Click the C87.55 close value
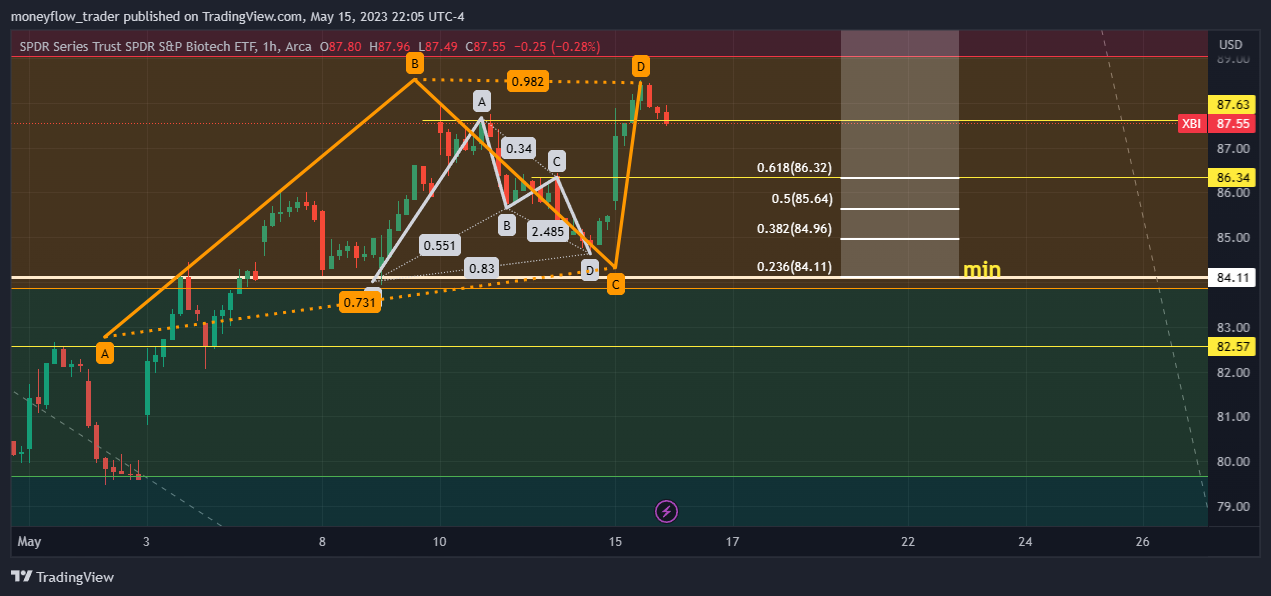Image resolution: width=1271 pixels, height=596 pixels. tap(486, 46)
